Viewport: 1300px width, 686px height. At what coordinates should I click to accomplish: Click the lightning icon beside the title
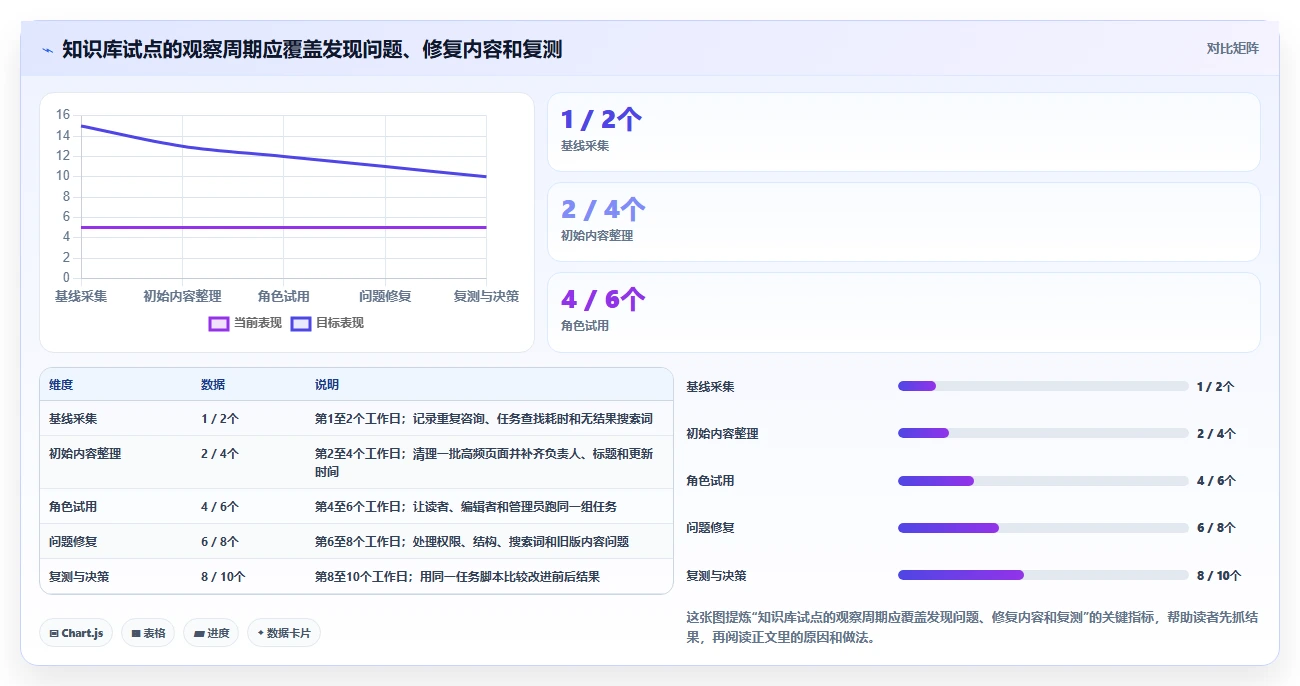click(47, 49)
